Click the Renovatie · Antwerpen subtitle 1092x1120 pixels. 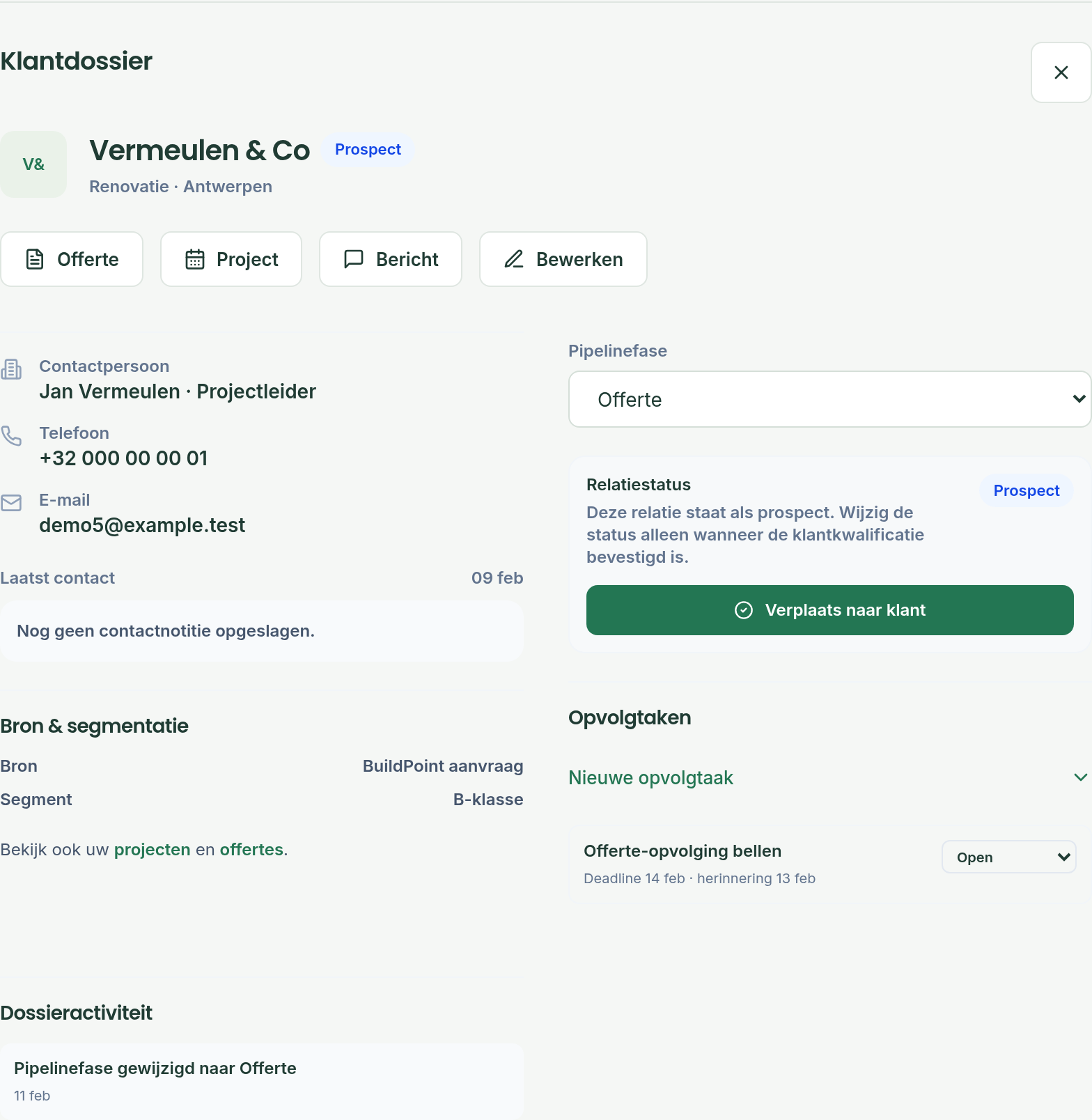tap(181, 187)
